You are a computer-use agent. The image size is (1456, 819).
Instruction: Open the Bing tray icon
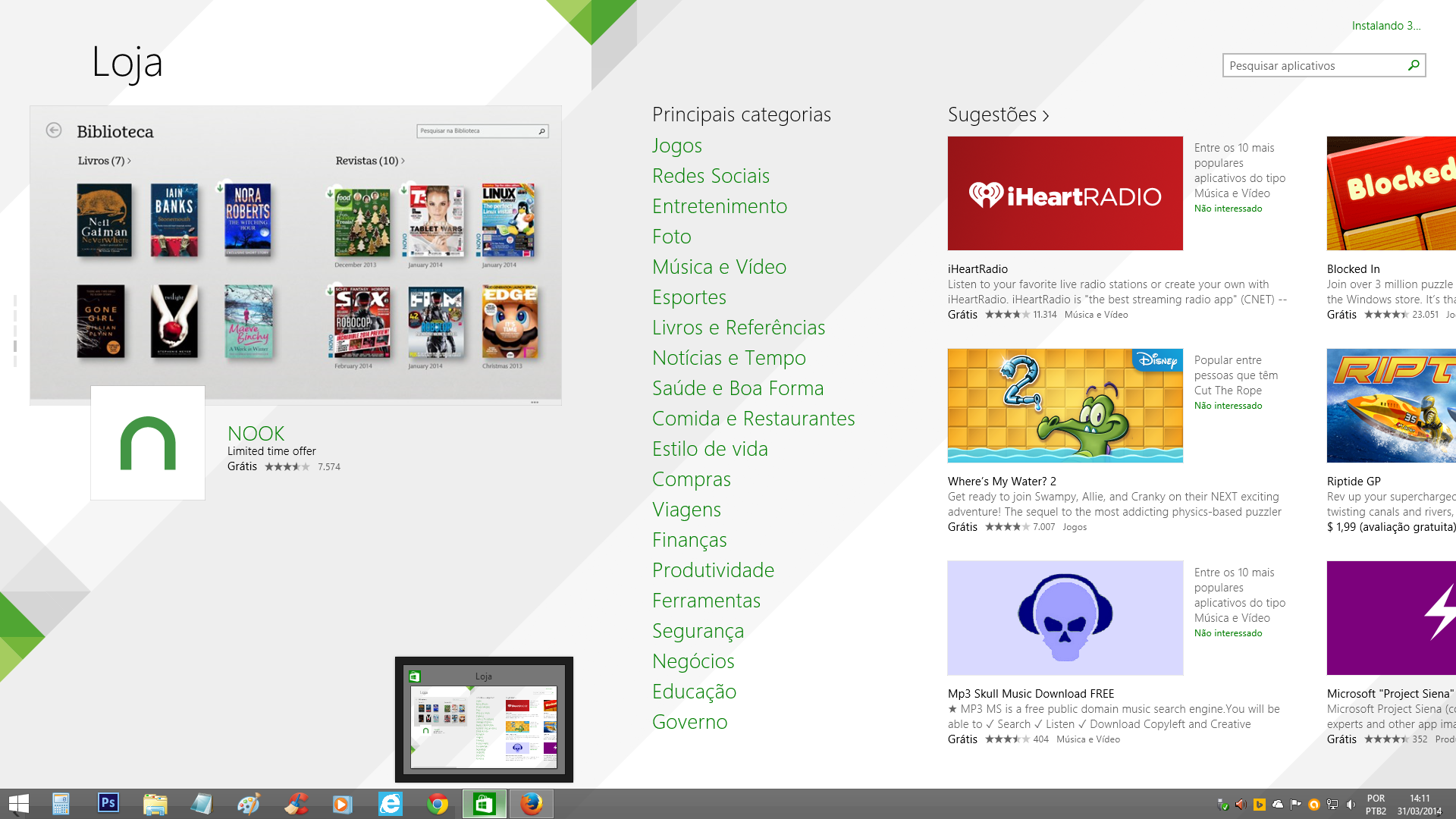tap(1260, 805)
